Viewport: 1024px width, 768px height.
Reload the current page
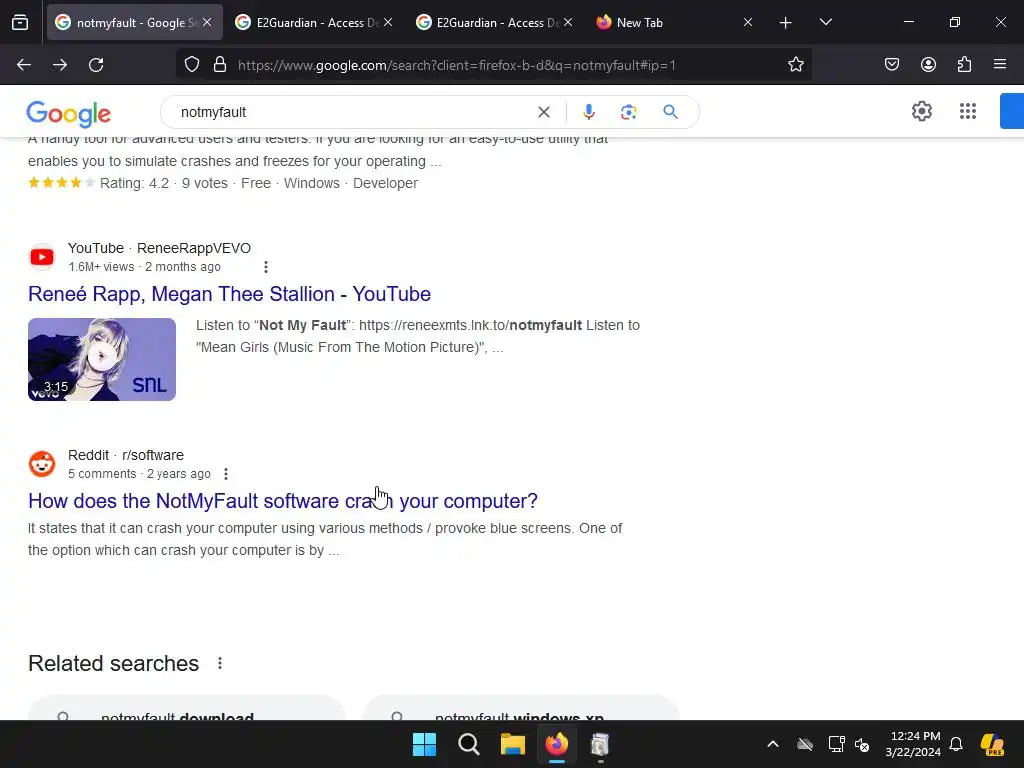coord(96,65)
